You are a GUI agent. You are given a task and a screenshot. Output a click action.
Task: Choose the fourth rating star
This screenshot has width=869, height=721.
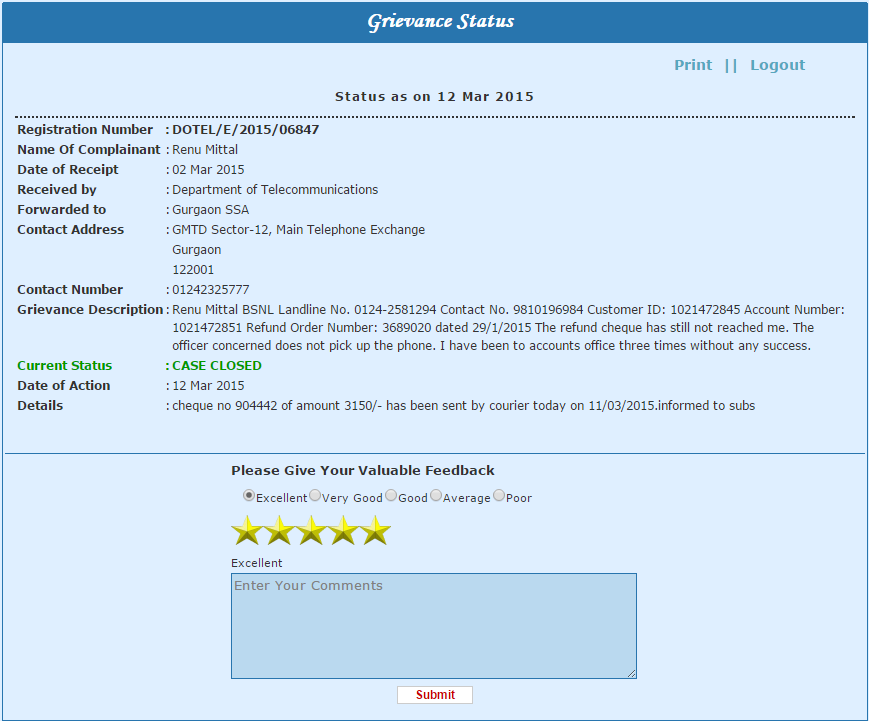343,531
